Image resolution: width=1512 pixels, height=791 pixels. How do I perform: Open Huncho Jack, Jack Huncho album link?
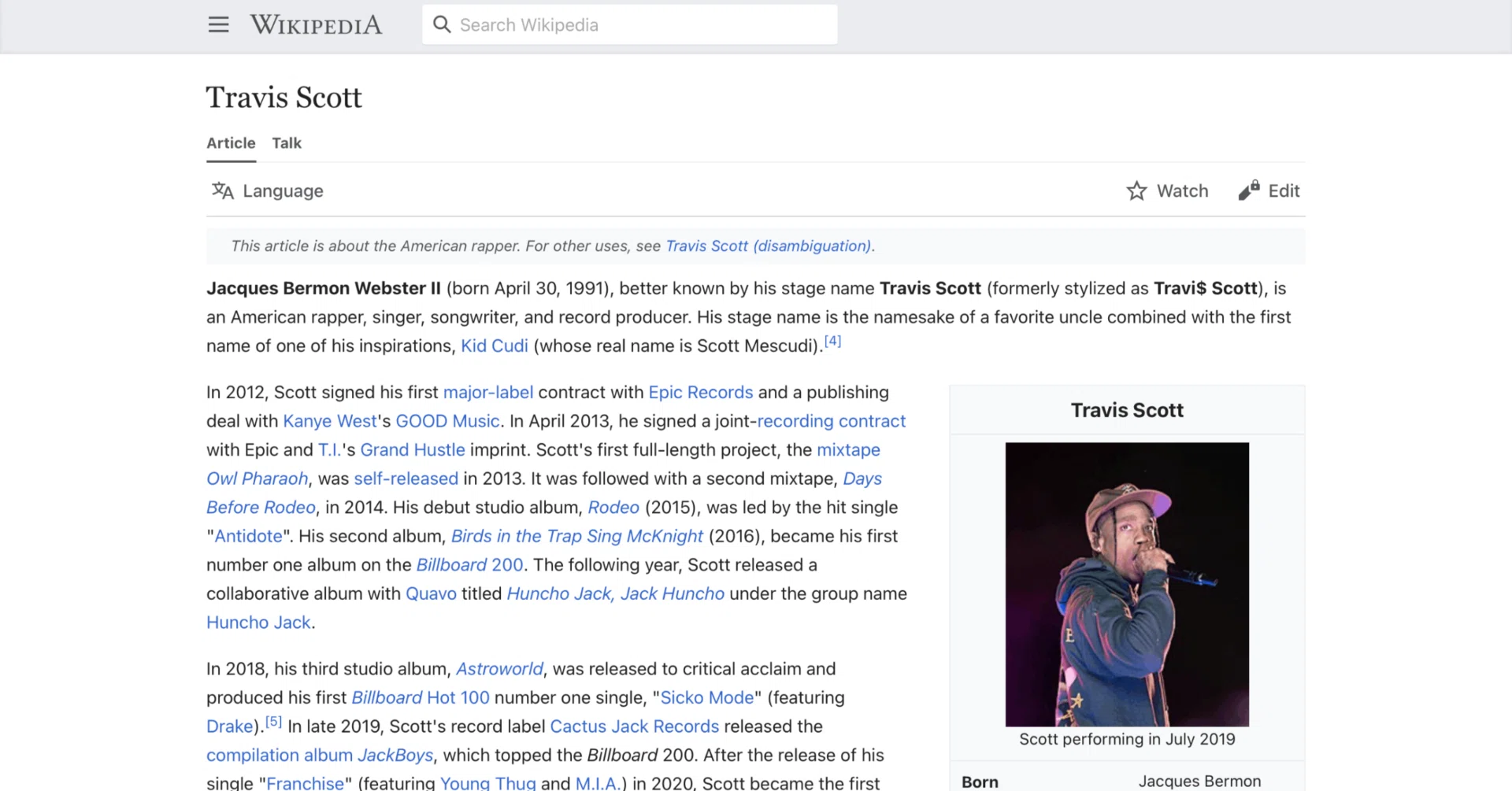[x=615, y=593]
